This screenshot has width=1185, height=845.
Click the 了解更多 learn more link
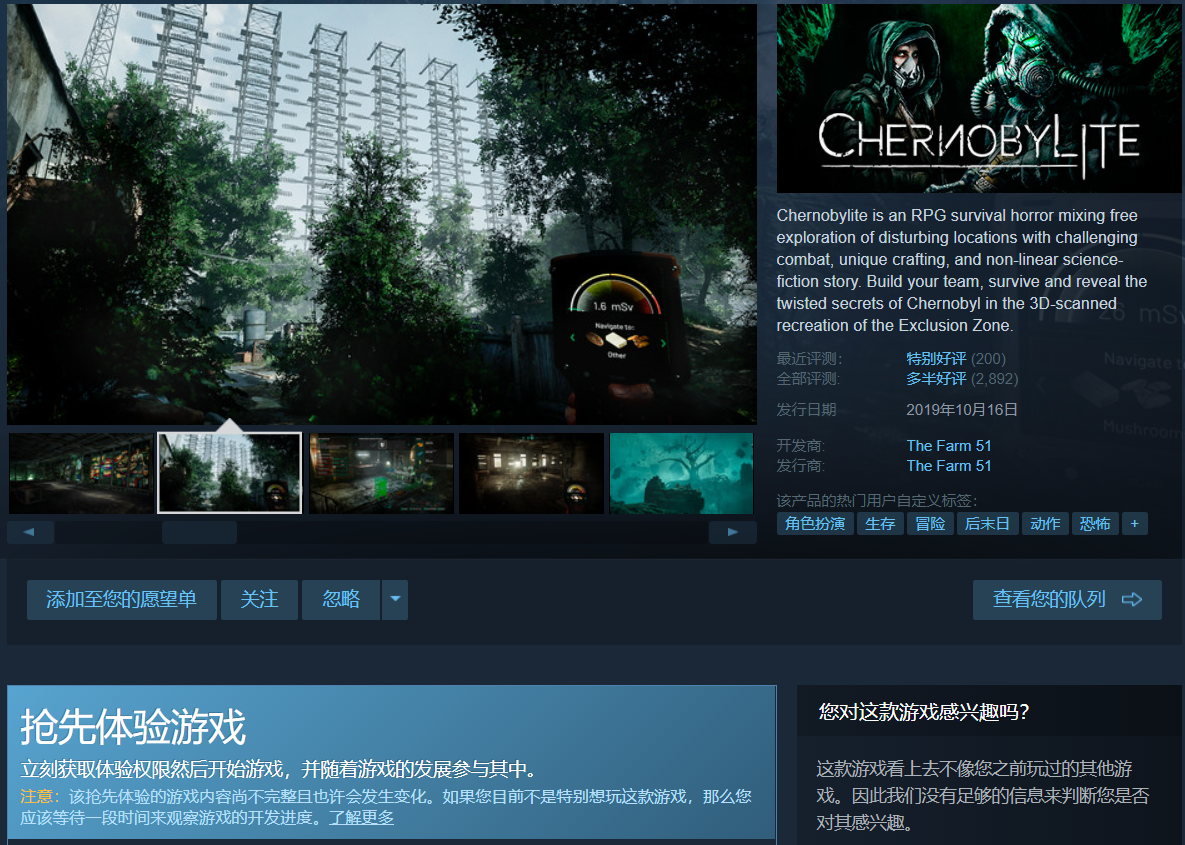tap(361, 818)
